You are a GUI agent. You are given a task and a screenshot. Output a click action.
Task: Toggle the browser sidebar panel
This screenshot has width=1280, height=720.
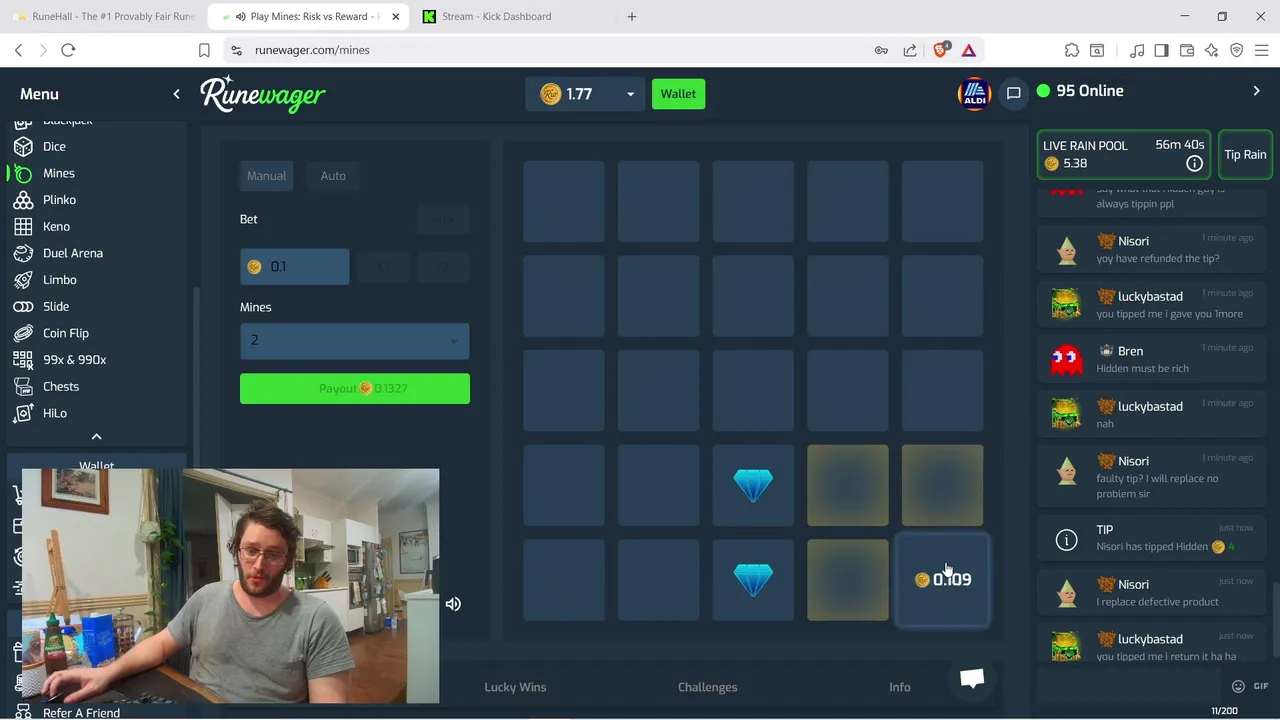tap(1161, 50)
